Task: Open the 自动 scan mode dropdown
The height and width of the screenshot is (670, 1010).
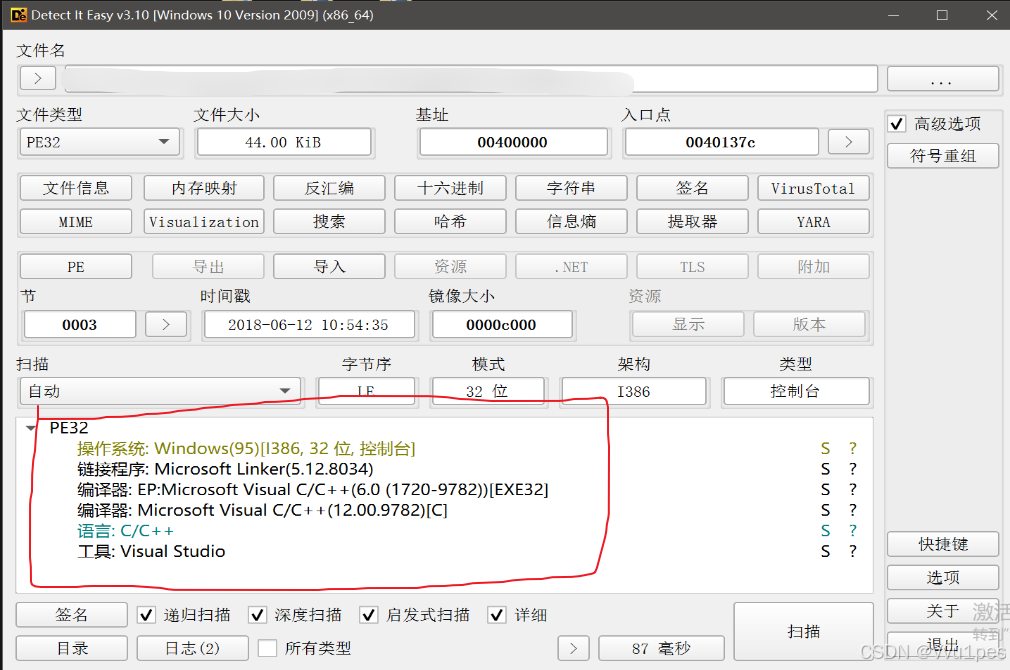Action: coord(160,391)
